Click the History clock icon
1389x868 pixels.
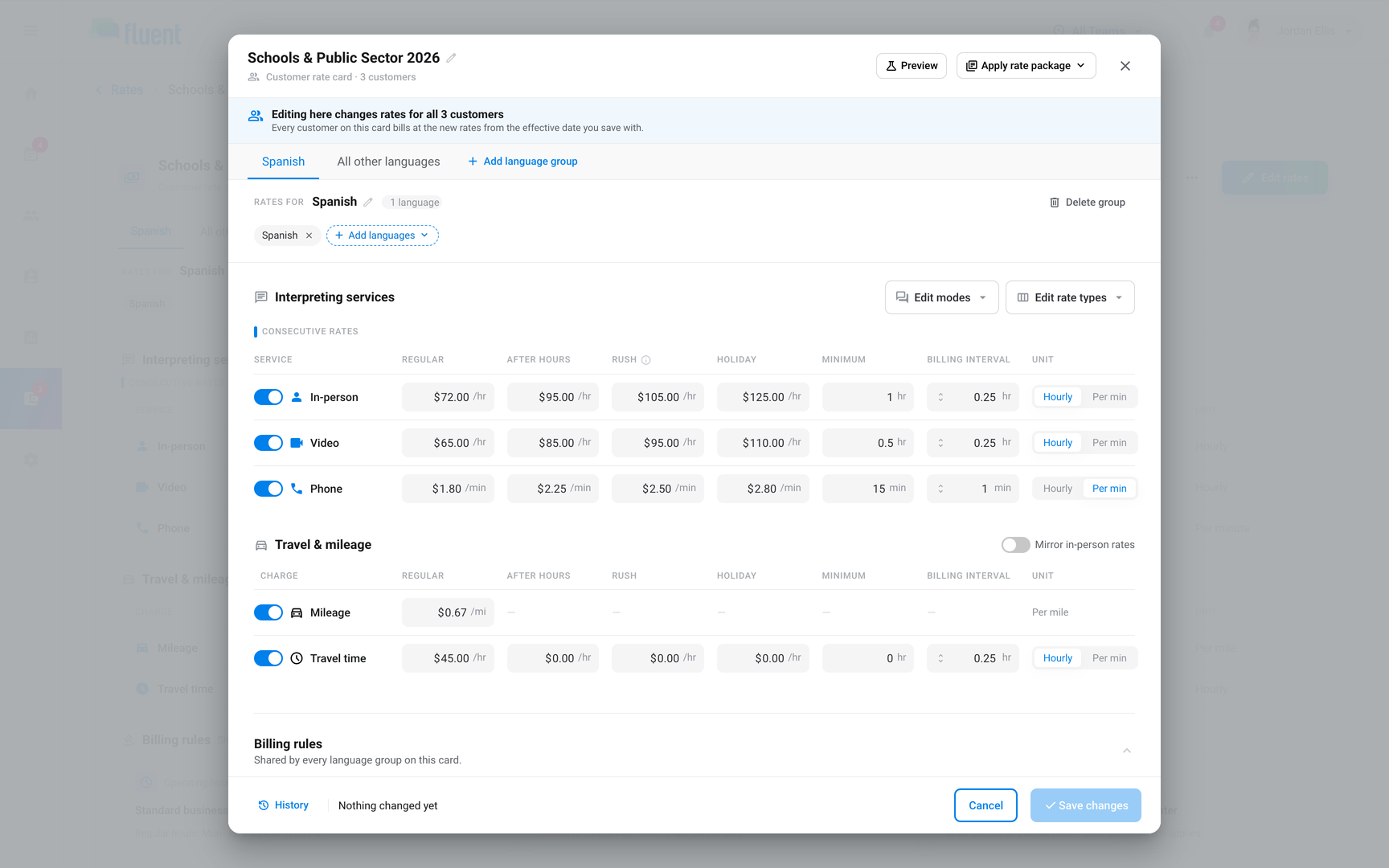pyautogui.click(x=264, y=805)
